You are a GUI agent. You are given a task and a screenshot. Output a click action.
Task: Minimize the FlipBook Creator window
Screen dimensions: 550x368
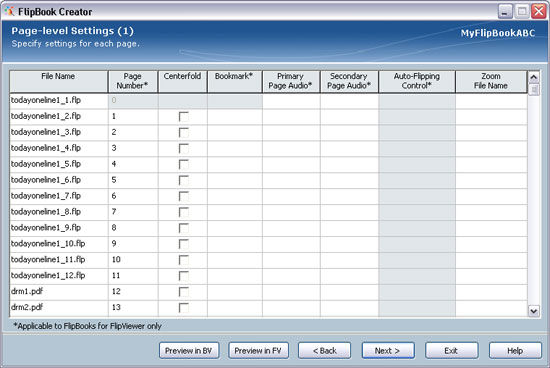(x=505, y=12)
